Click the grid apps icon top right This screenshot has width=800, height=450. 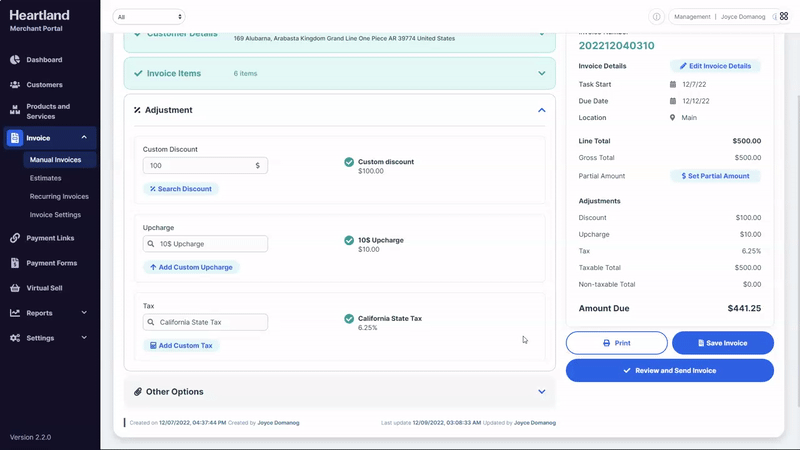coord(784,16)
